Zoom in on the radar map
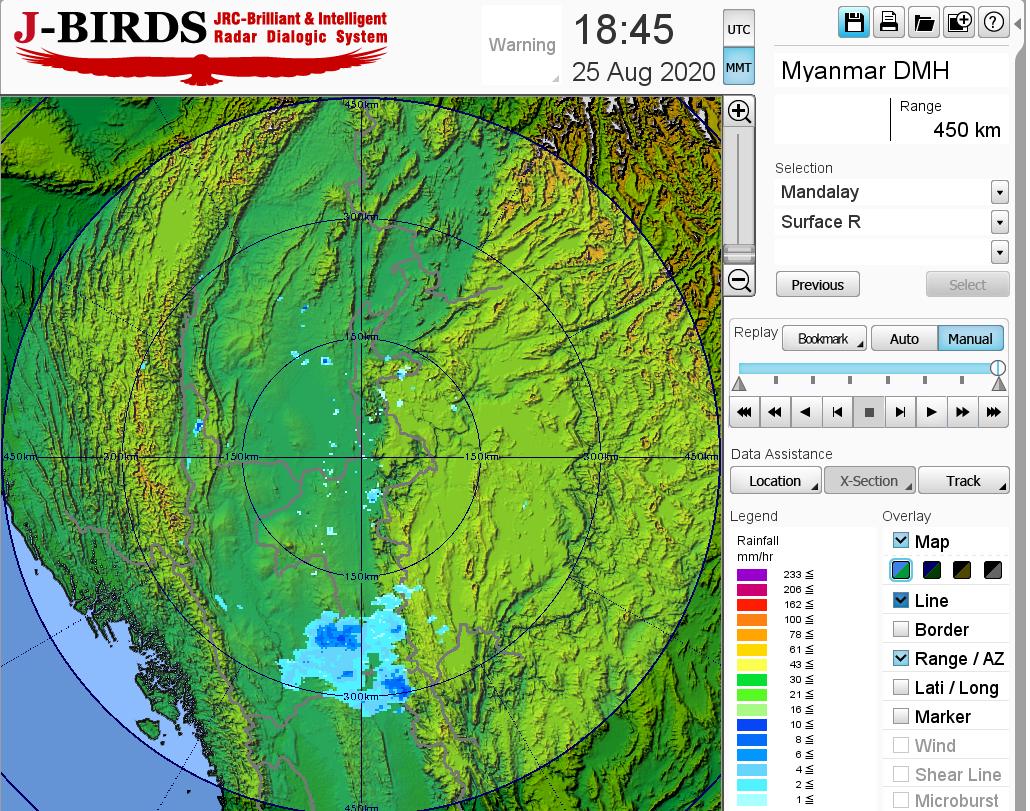 tap(739, 111)
